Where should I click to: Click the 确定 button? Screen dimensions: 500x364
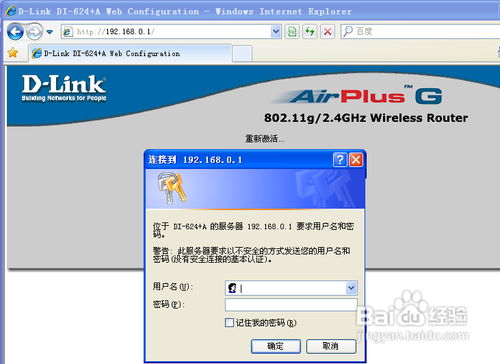point(276,346)
